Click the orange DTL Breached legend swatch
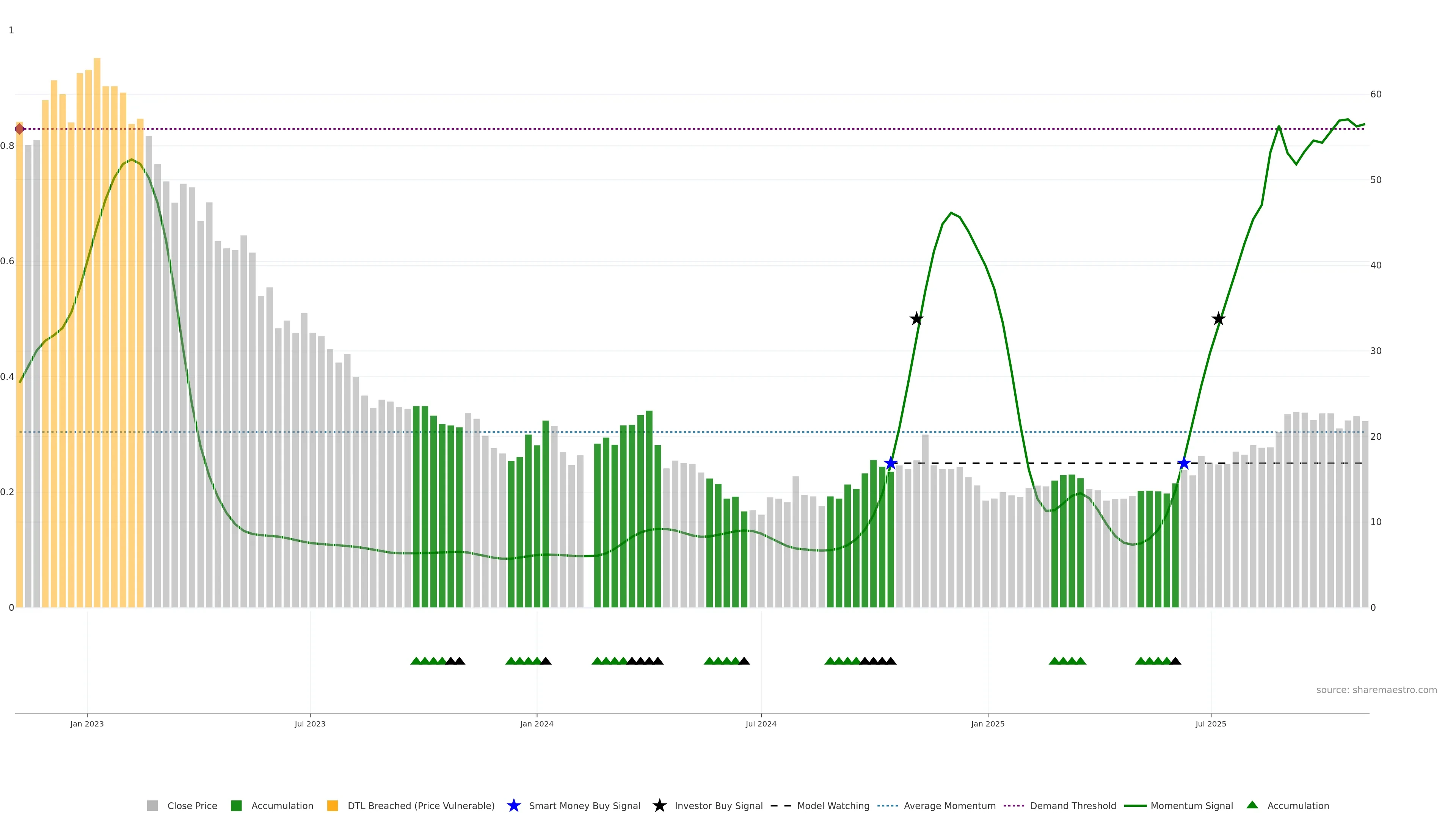The width and height of the screenshot is (1456, 819). point(333,806)
